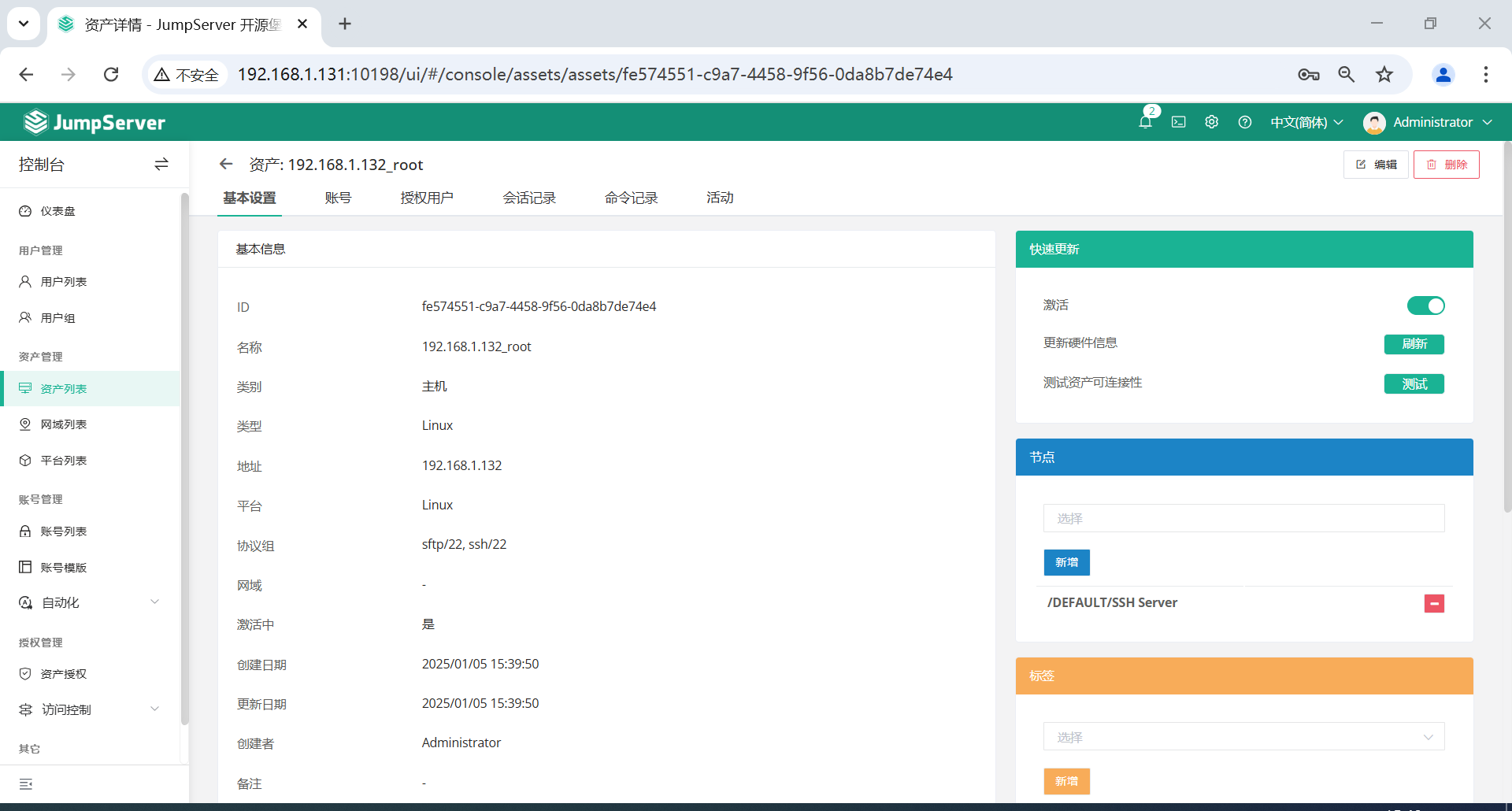Open the 中文(简体) language dropdown
Viewport: 1512px width, 811px height.
1306,122
